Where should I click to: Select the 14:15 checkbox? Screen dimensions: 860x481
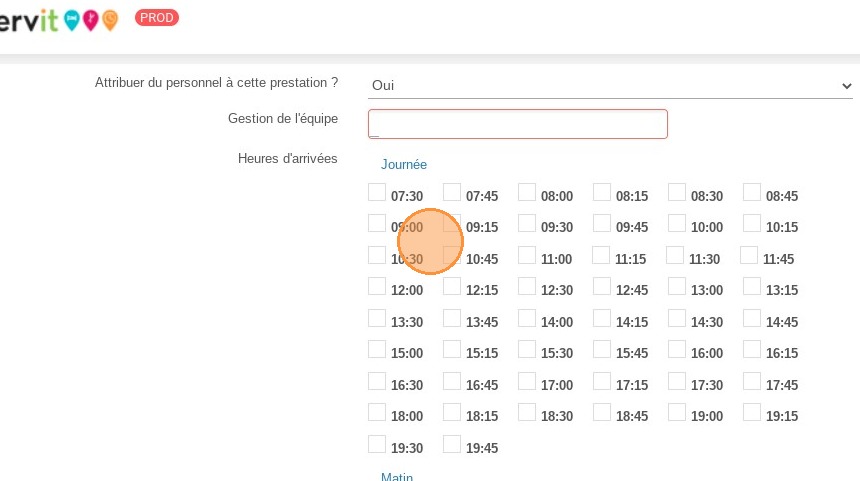pos(602,318)
